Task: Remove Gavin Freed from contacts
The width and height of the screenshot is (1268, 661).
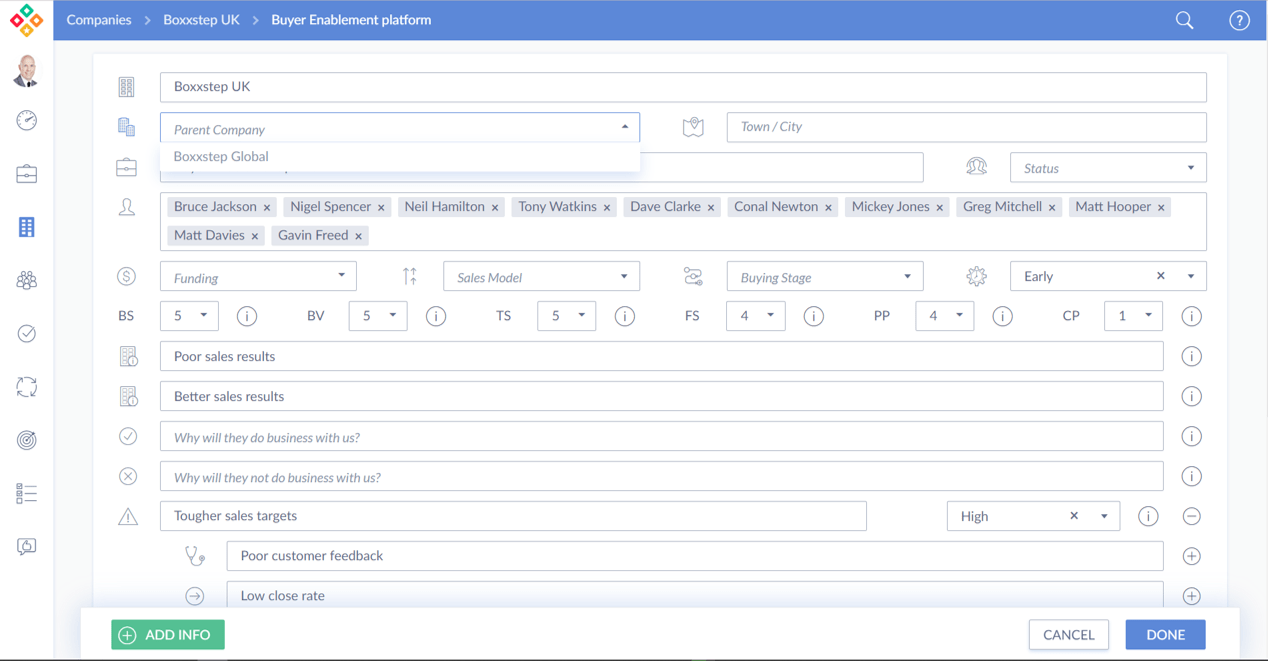Action: tap(358, 236)
